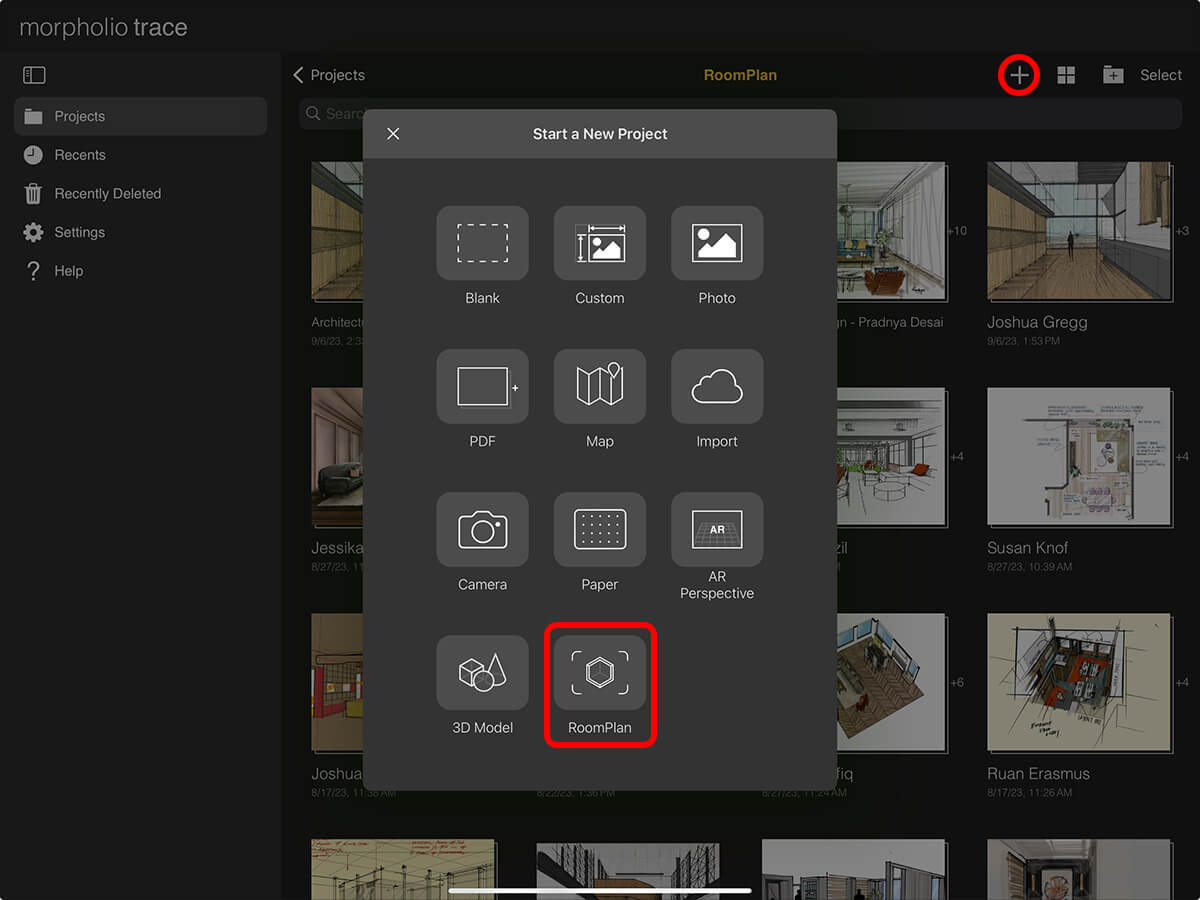Launch the RoomPlan scanner option
This screenshot has height=900, width=1200.
[599, 672]
